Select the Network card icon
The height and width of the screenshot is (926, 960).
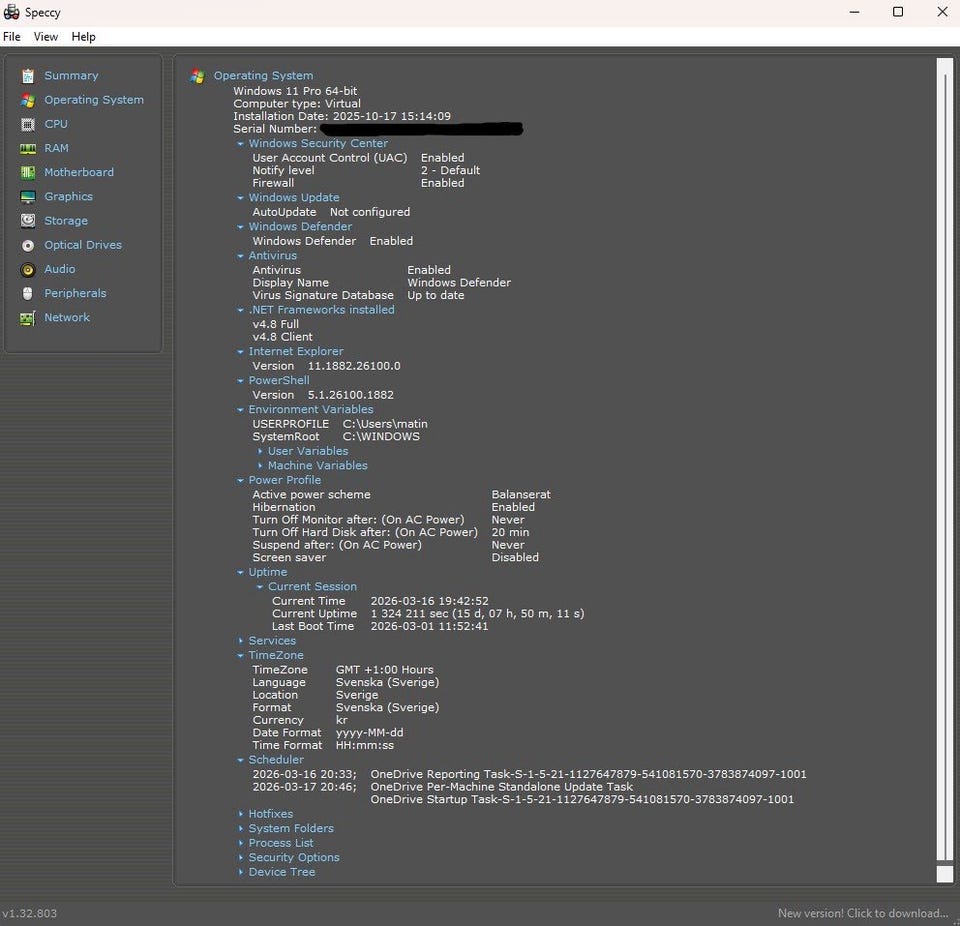click(27, 318)
